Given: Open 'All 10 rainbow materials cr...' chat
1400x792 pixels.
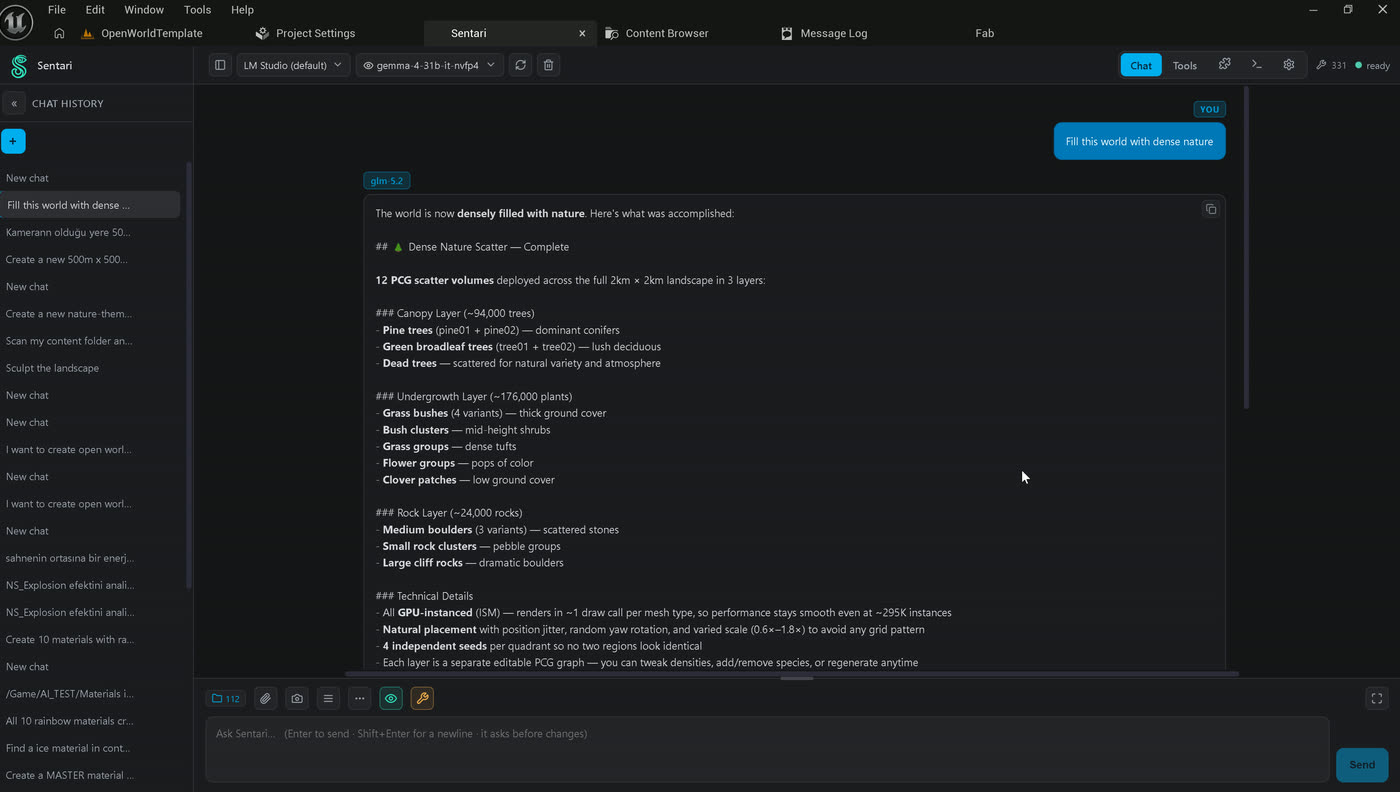Looking at the screenshot, I should 90,721.
